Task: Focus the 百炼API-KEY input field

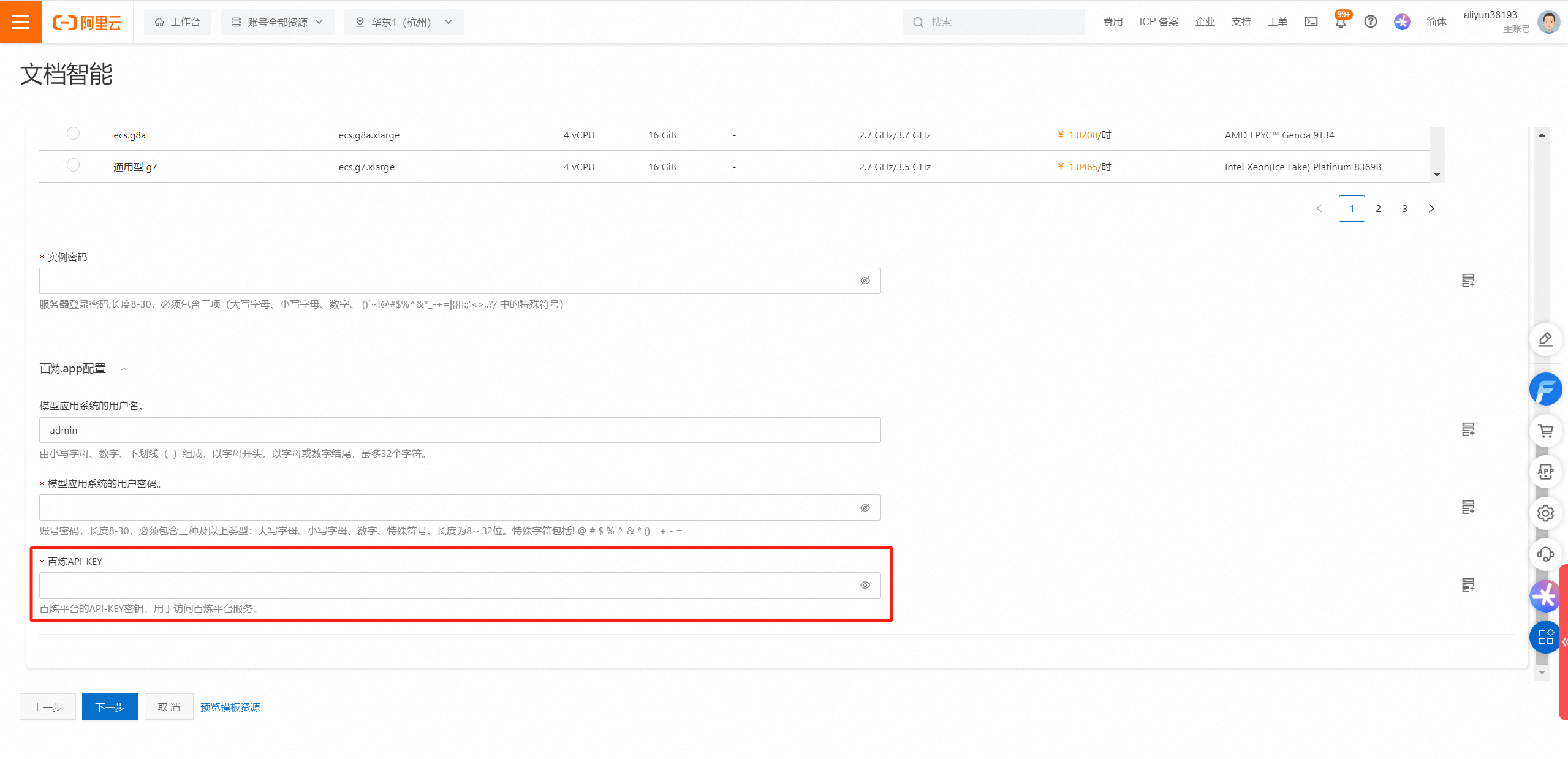Action: pos(460,585)
